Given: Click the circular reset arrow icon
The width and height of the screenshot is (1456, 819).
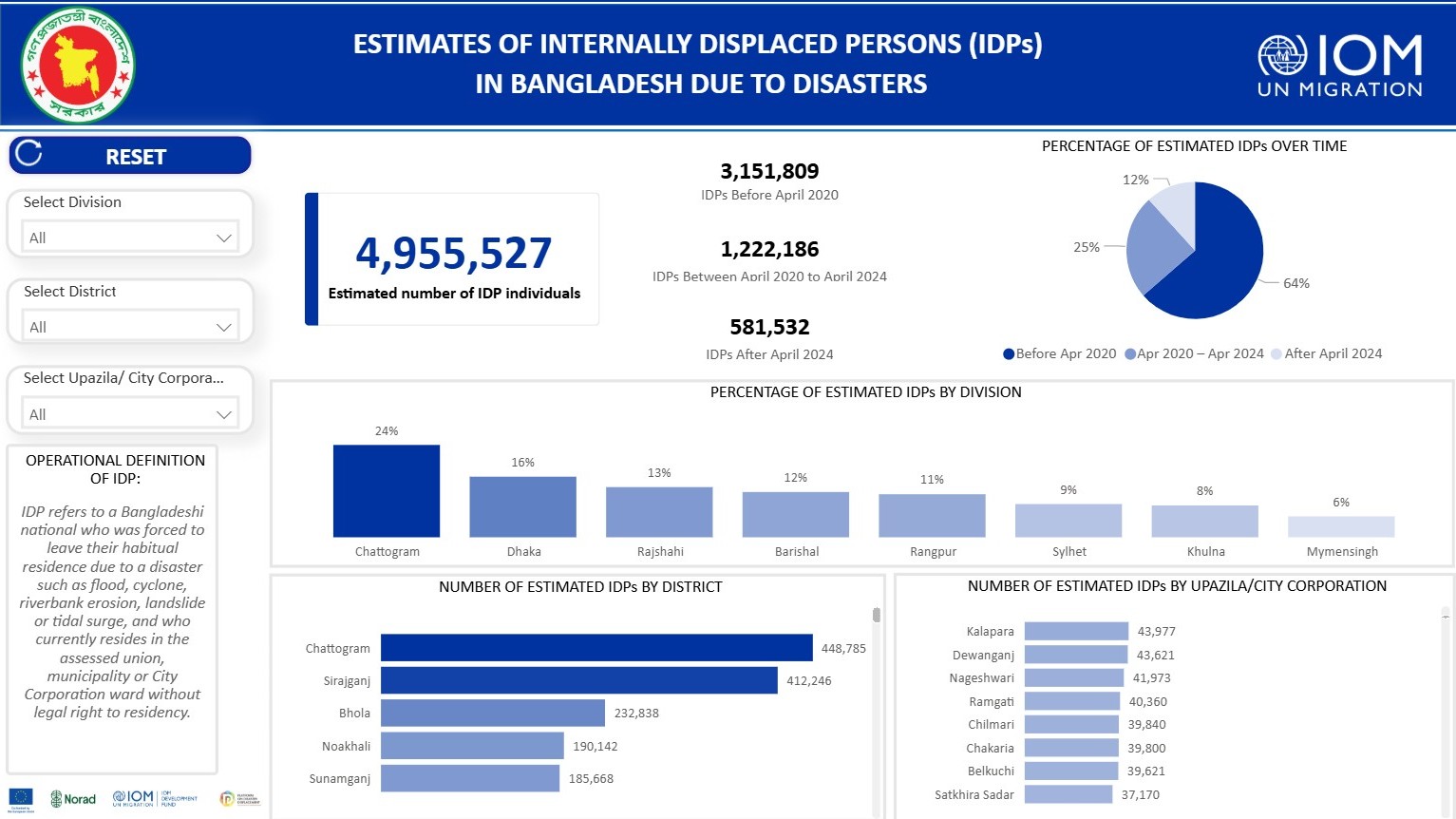Looking at the screenshot, I should [x=28, y=154].
